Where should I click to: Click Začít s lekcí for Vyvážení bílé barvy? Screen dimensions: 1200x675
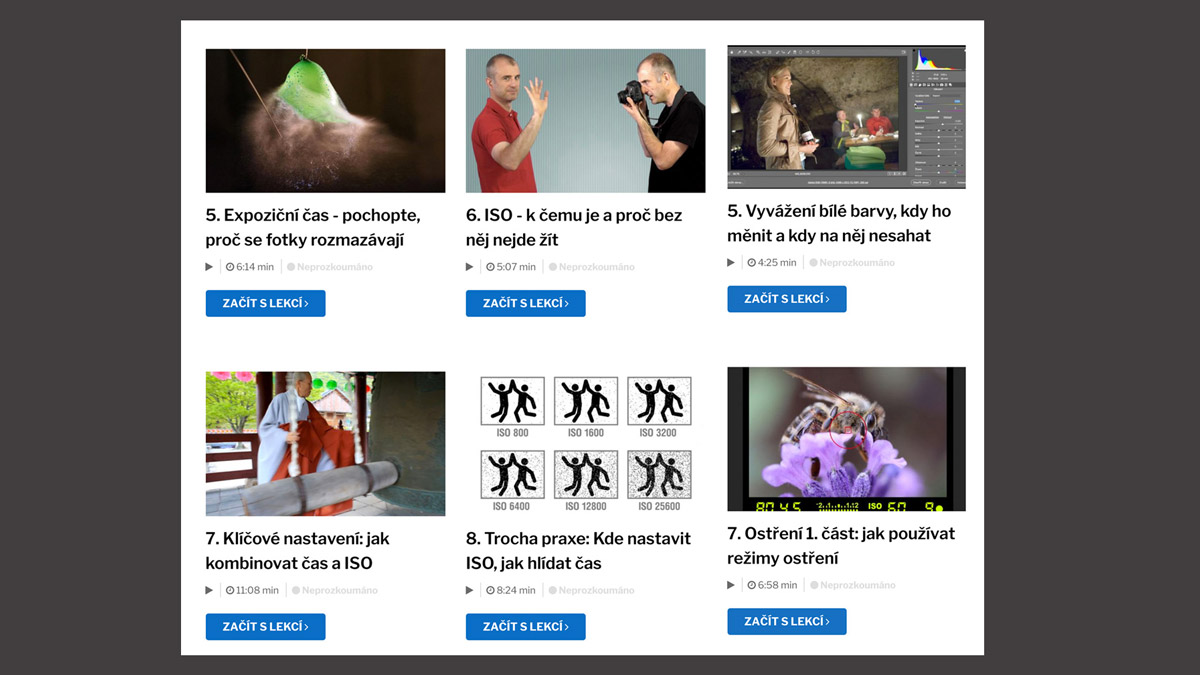pos(786,299)
